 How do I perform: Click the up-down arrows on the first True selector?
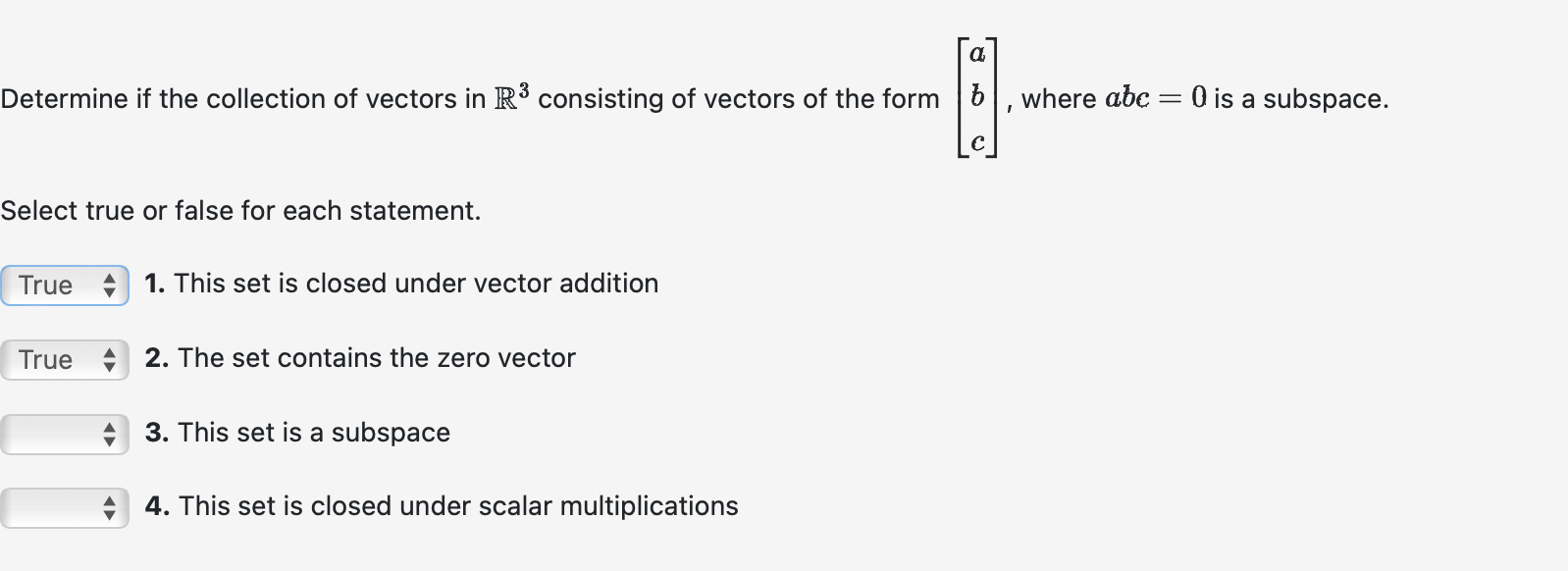tap(111, 285)
